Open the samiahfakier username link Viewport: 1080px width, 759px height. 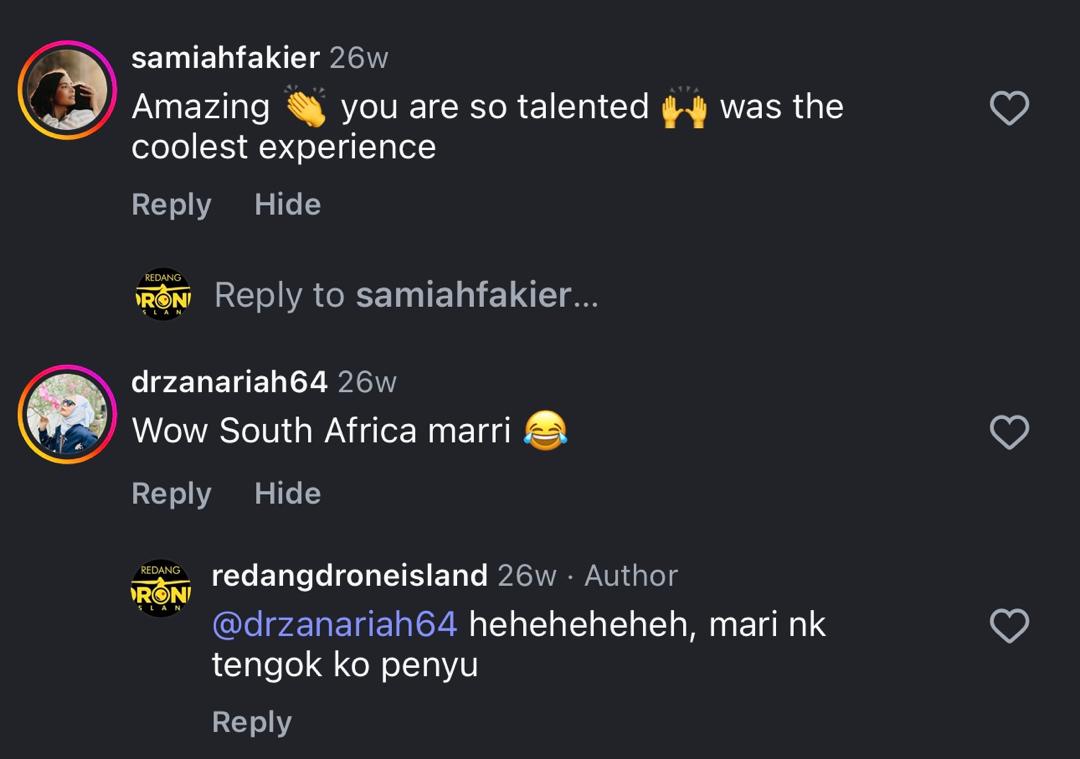click(225, 58)
